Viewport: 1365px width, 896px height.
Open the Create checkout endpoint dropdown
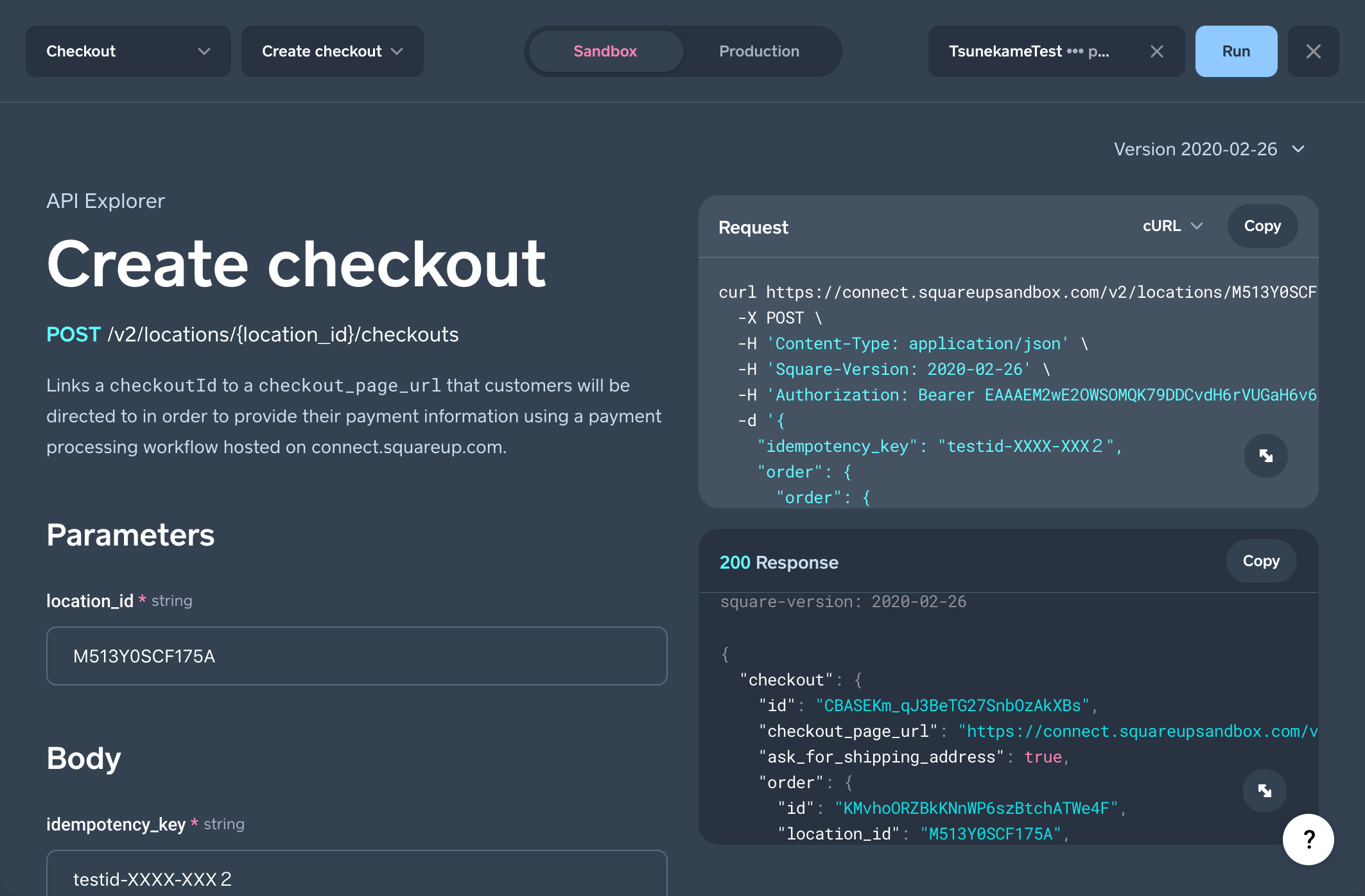pos(332,51)
